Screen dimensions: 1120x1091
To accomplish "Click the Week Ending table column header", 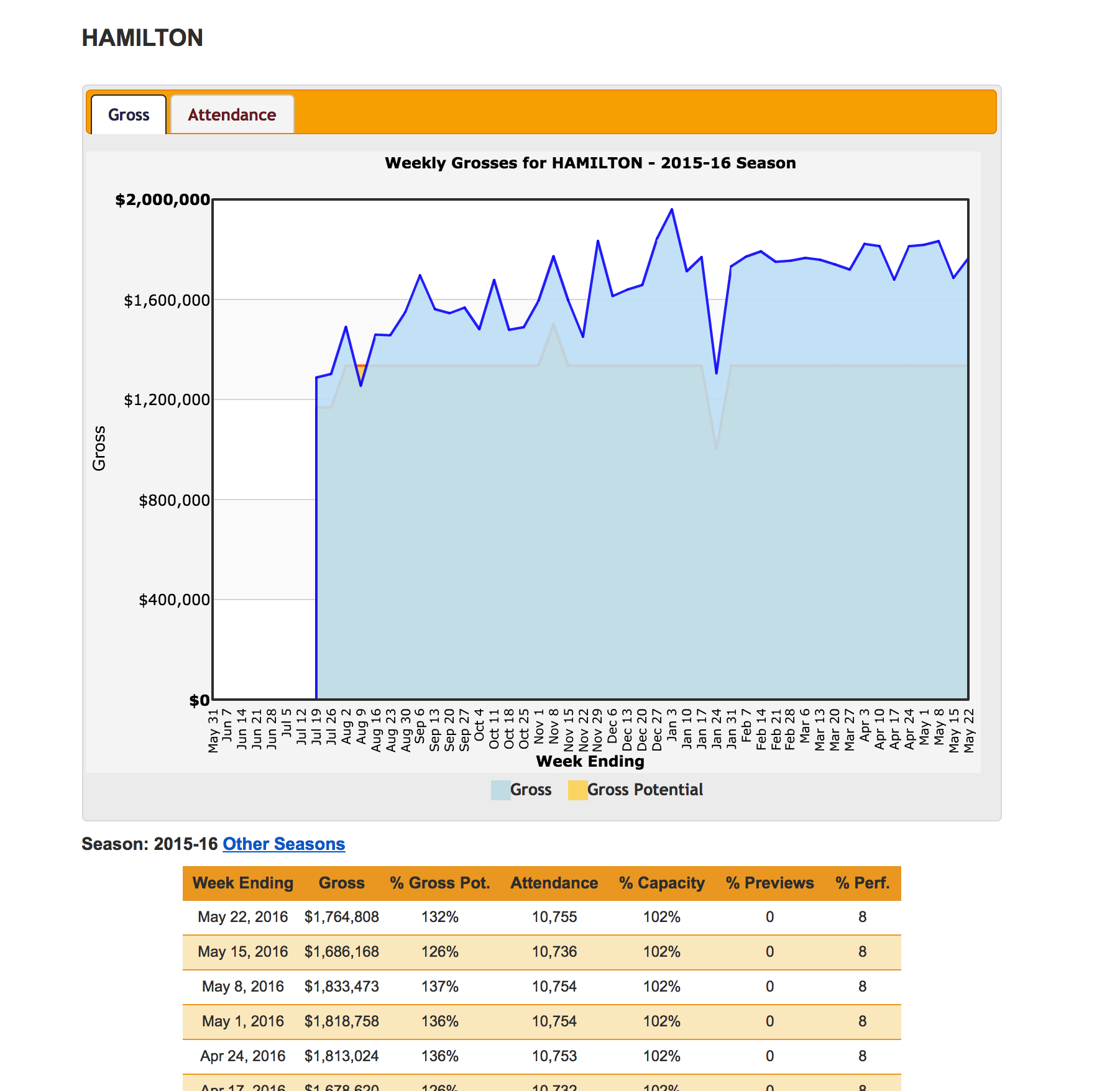I will click(242, 883).
